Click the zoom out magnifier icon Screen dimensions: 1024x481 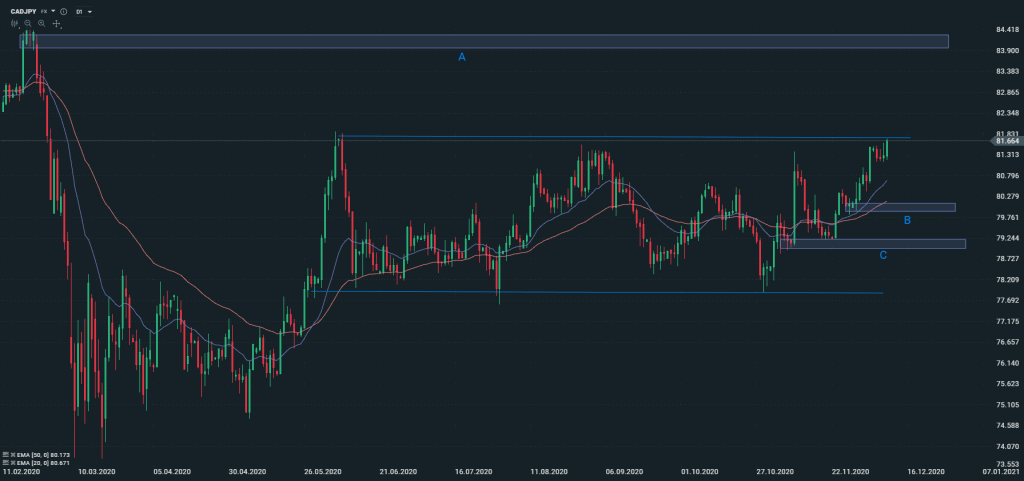pos(28,23)
